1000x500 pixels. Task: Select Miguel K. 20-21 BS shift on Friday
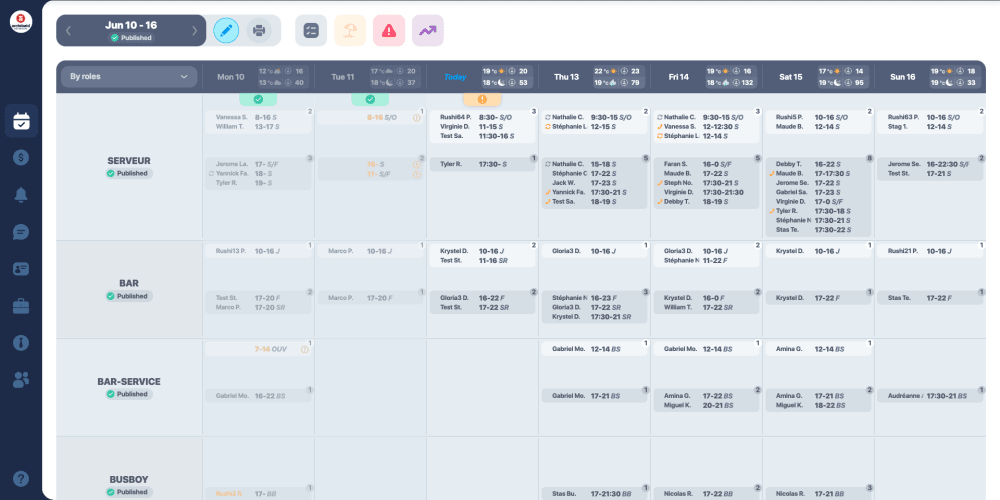[706, 406]
